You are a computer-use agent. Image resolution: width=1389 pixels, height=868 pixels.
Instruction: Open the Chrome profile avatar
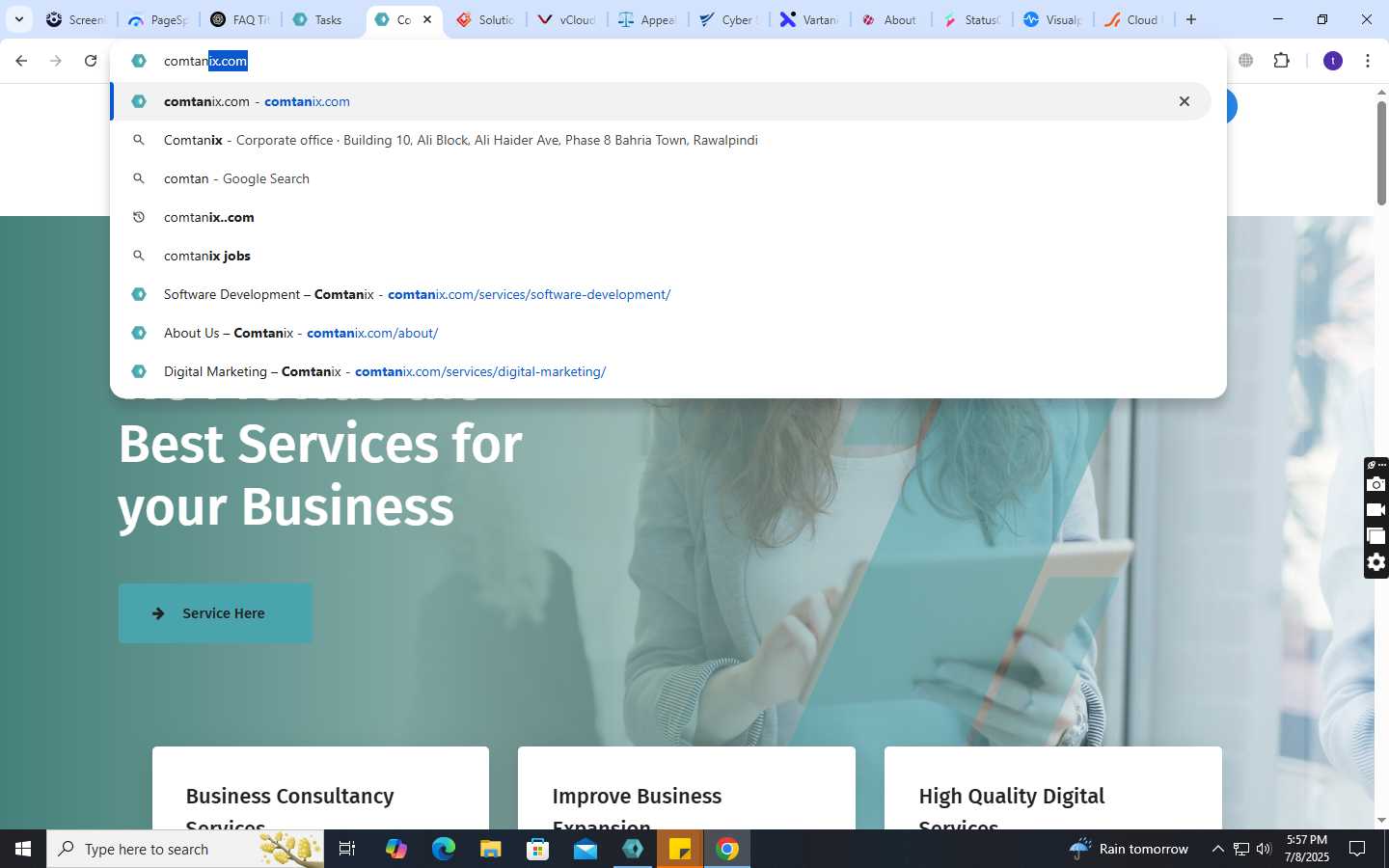[1333, 61]
